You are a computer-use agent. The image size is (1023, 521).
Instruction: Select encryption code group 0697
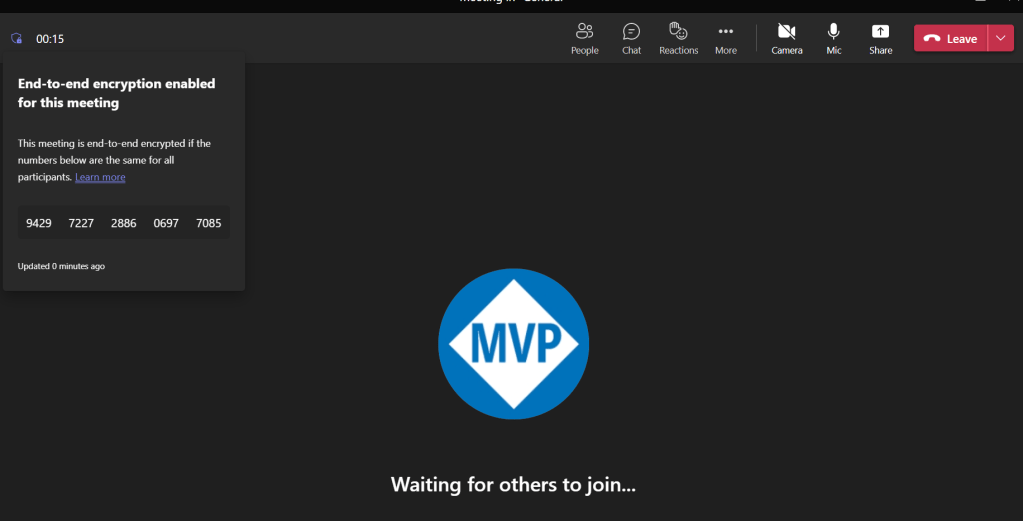pyautogui.click(x=166, y=223)
